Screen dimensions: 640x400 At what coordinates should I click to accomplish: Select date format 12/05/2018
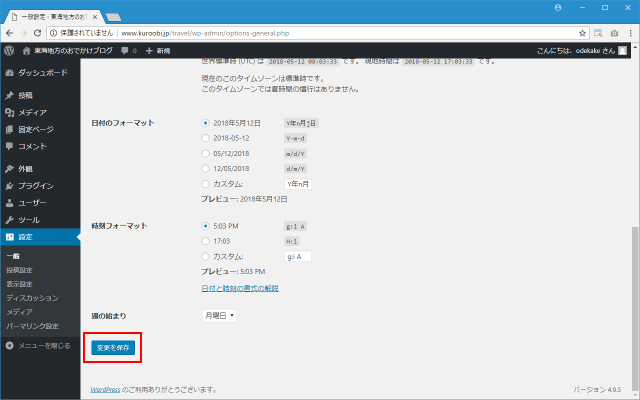coord(205,169)
